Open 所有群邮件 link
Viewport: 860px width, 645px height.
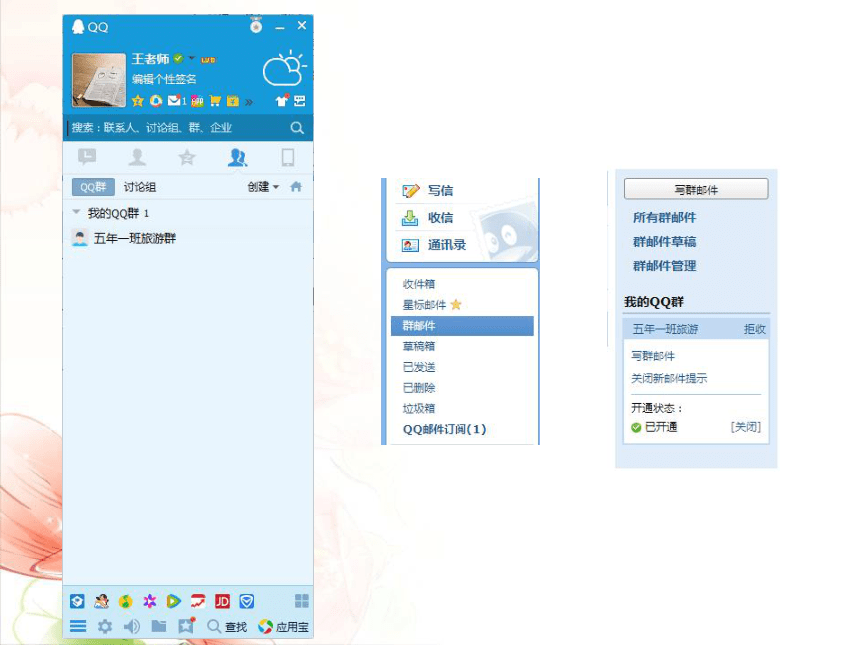pyautogui.click(x=664, y=218)
